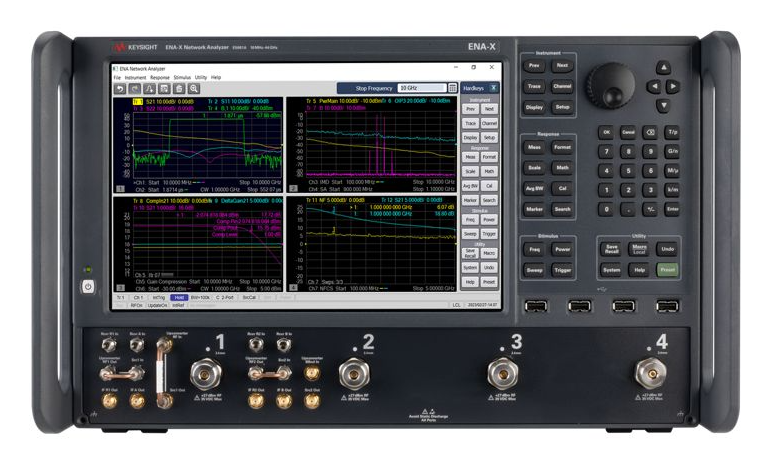The height and width of the screenshot is (461, 764).
Task: Open the Stimulus menu
Action: pos(182,77)
